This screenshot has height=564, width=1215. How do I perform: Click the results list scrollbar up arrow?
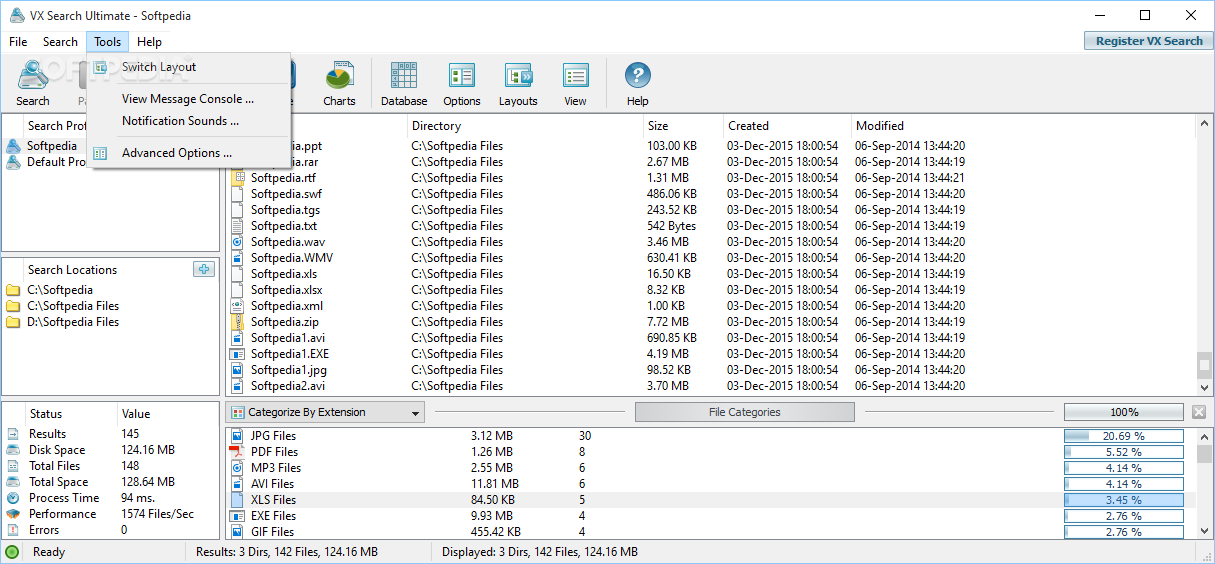(1205, 124)
